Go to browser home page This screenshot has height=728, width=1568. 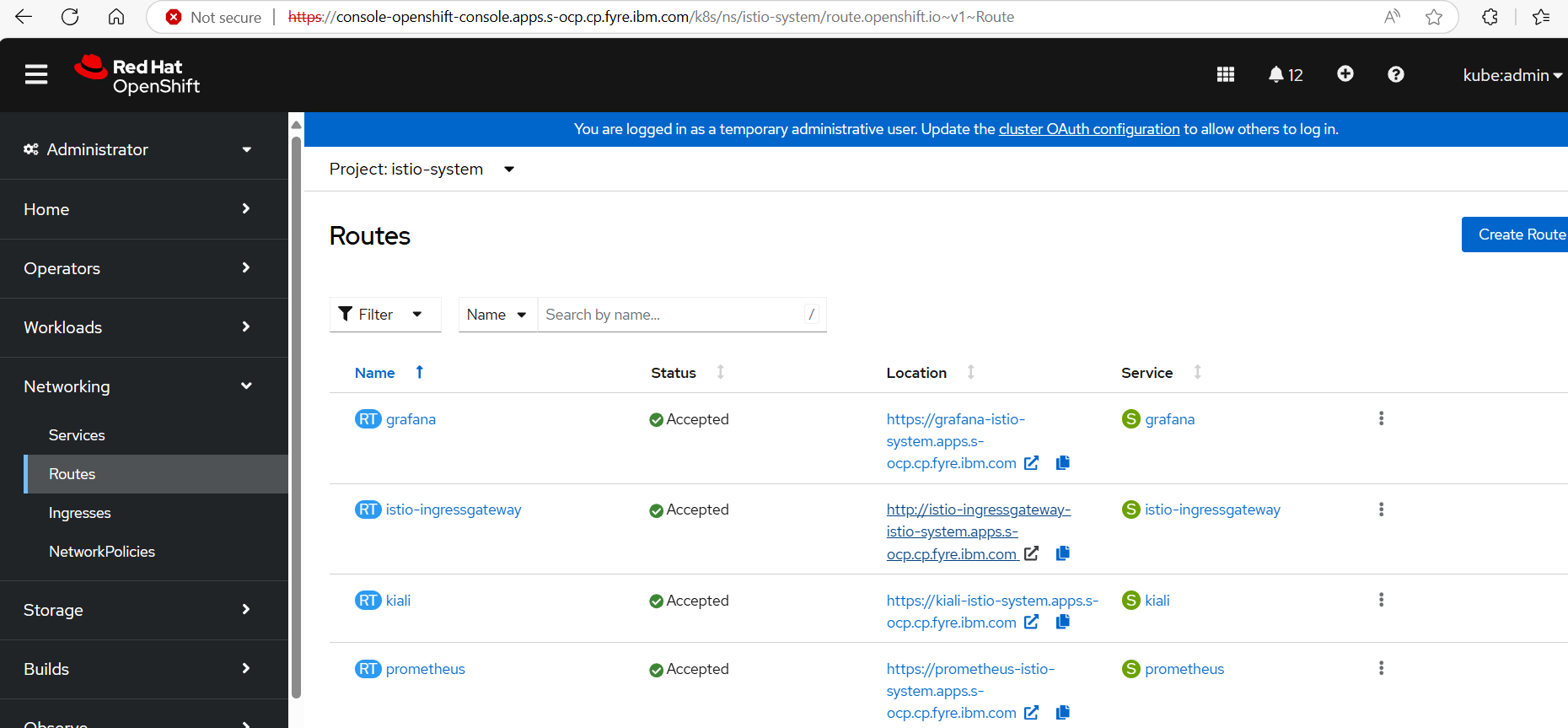(x=116, y=17)
